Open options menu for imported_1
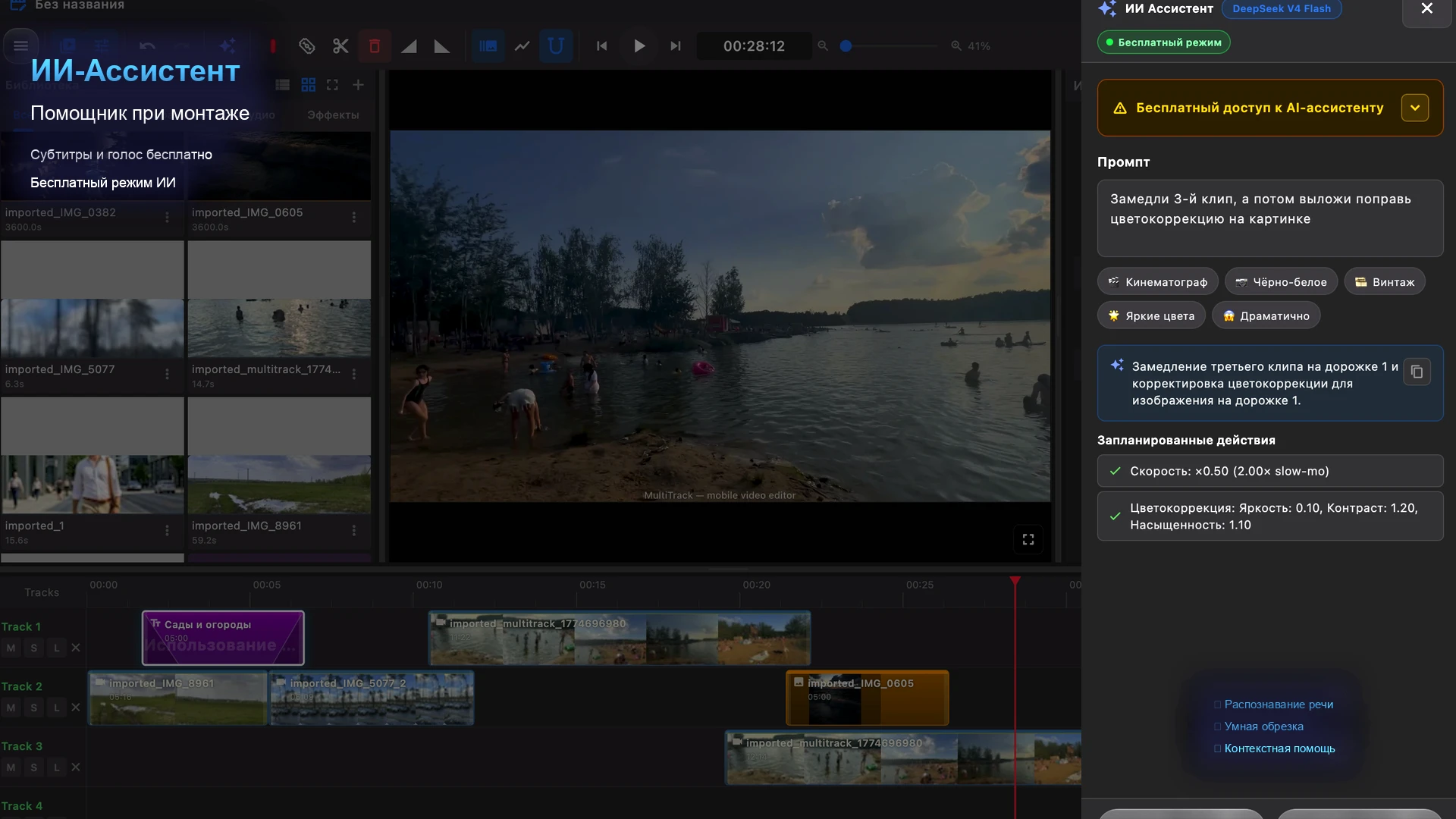 point(167,531)
